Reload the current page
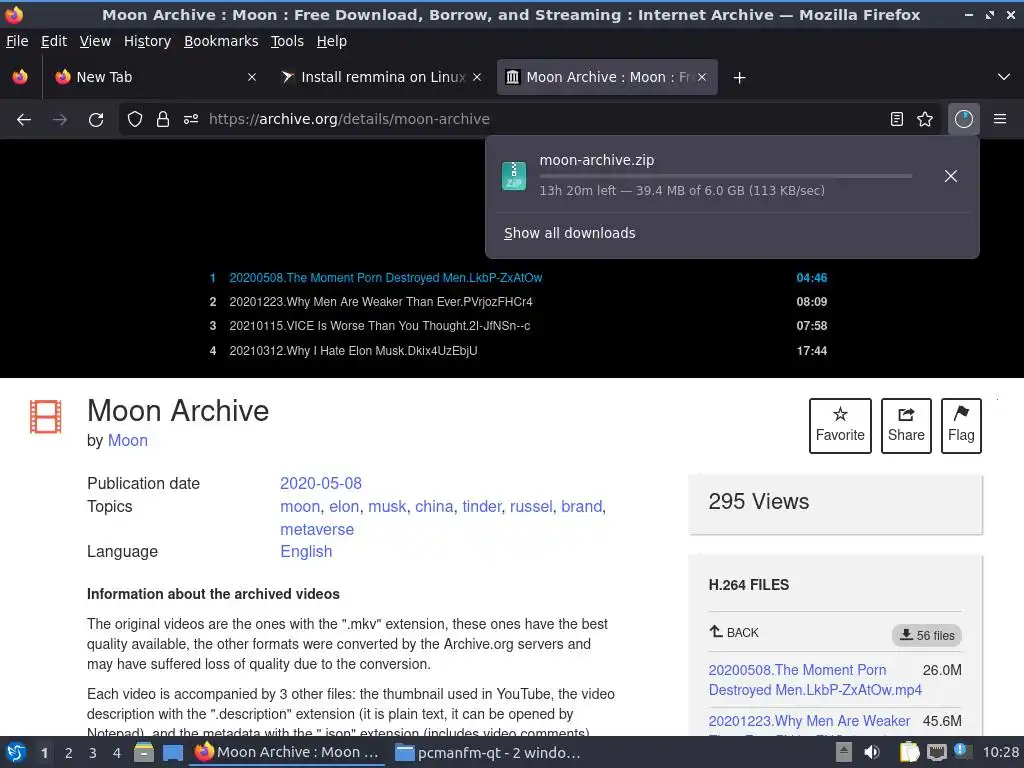Image resolution: width=1024 pixels, height=768 pixels. [x=96, y=119]
